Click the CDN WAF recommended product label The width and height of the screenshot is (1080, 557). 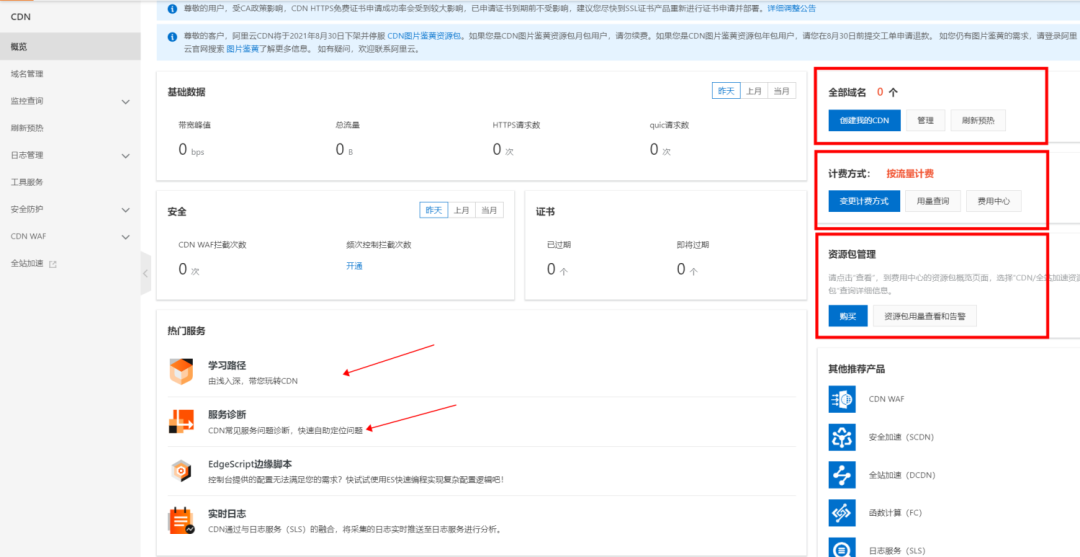886,399
